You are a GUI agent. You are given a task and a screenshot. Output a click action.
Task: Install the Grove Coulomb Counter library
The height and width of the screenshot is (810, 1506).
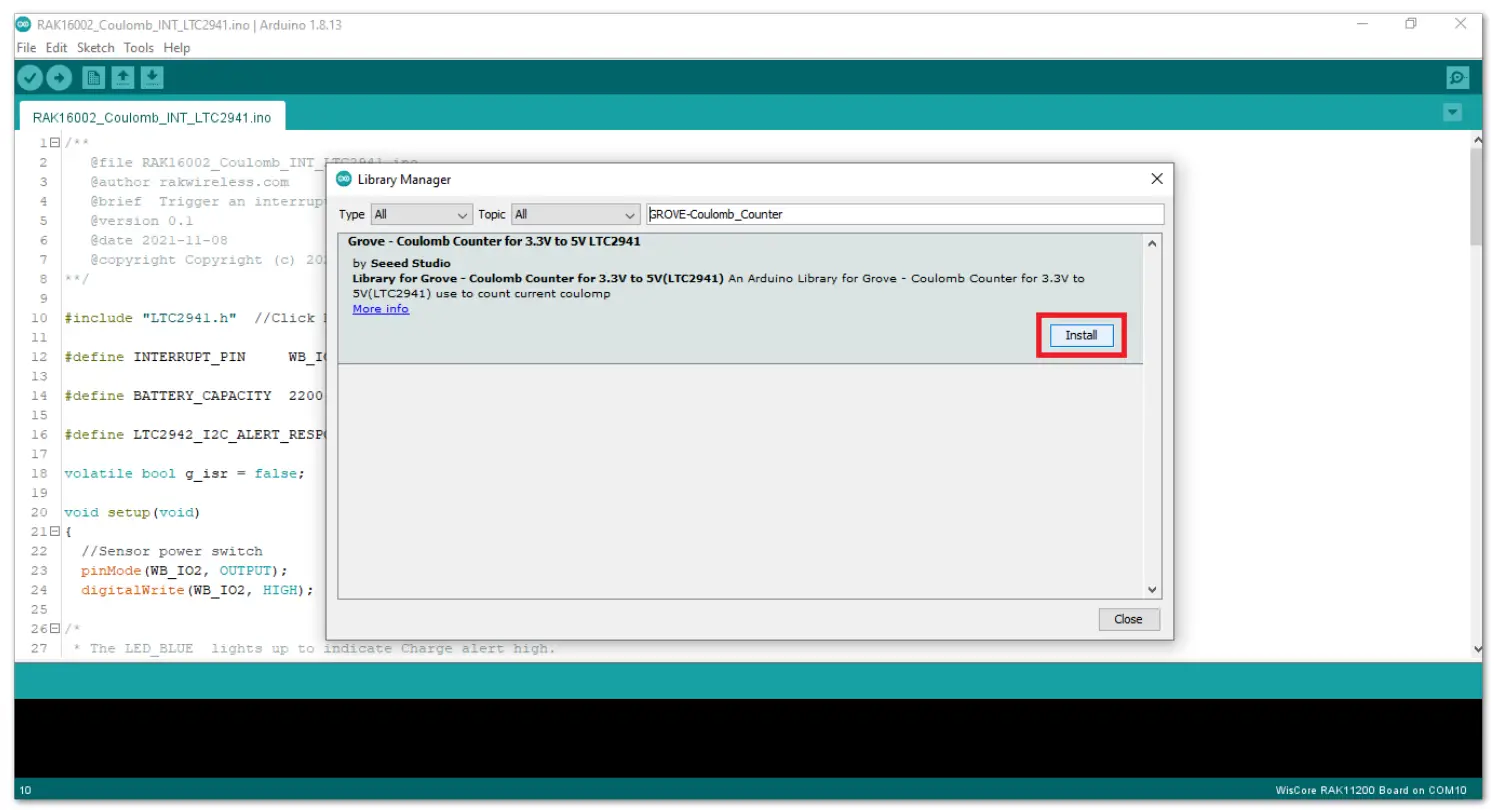pyautogui.click(x=1081, y=335)
